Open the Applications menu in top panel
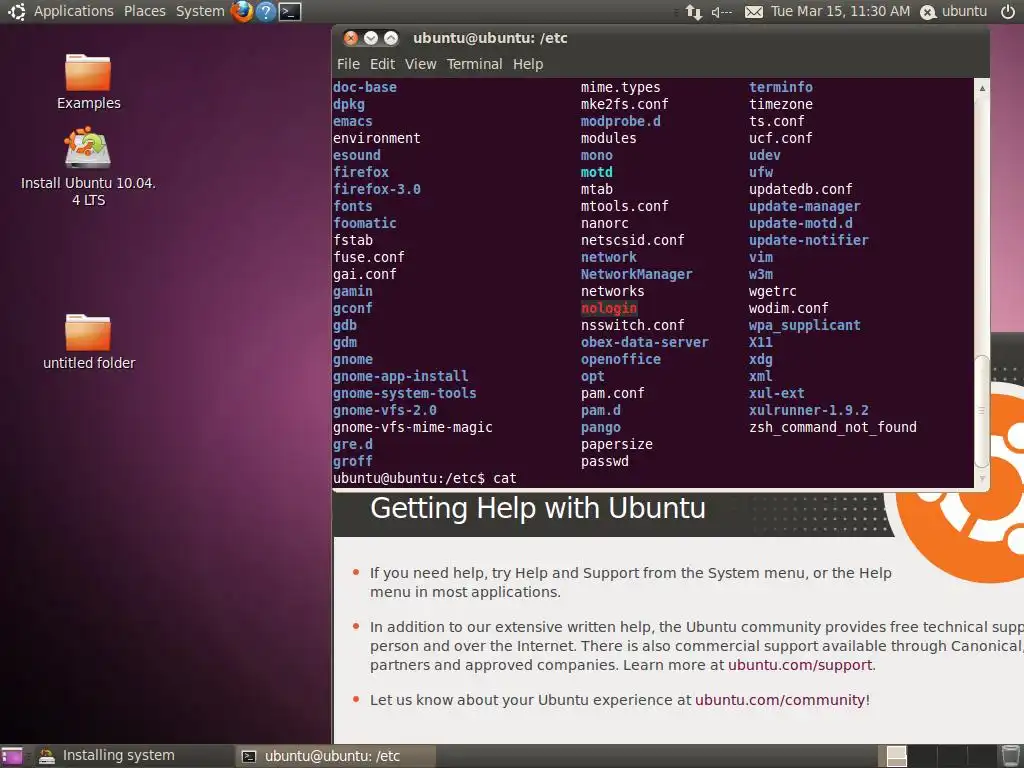1024x768 pixels. (73, 11)
